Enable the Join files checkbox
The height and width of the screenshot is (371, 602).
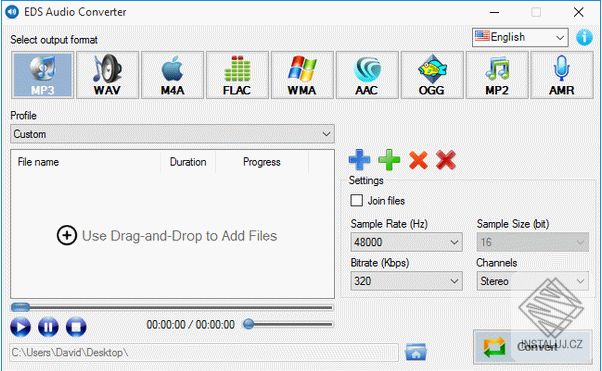[356, 200]
